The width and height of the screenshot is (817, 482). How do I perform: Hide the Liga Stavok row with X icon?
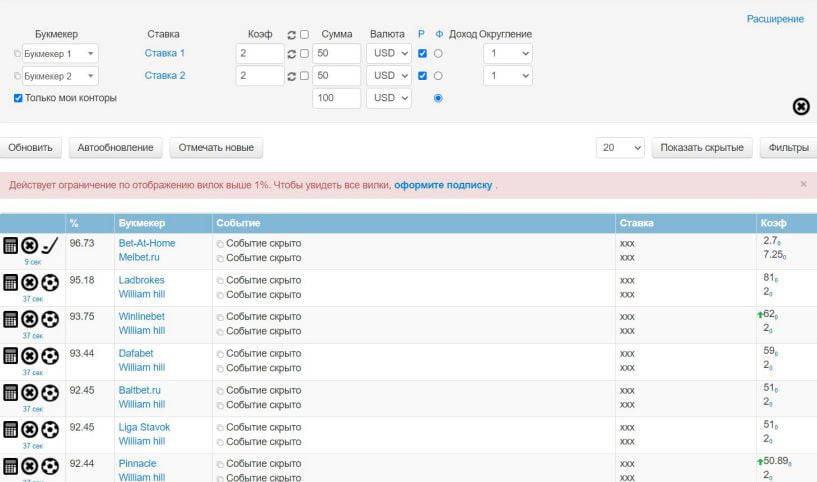pos(30,429)
